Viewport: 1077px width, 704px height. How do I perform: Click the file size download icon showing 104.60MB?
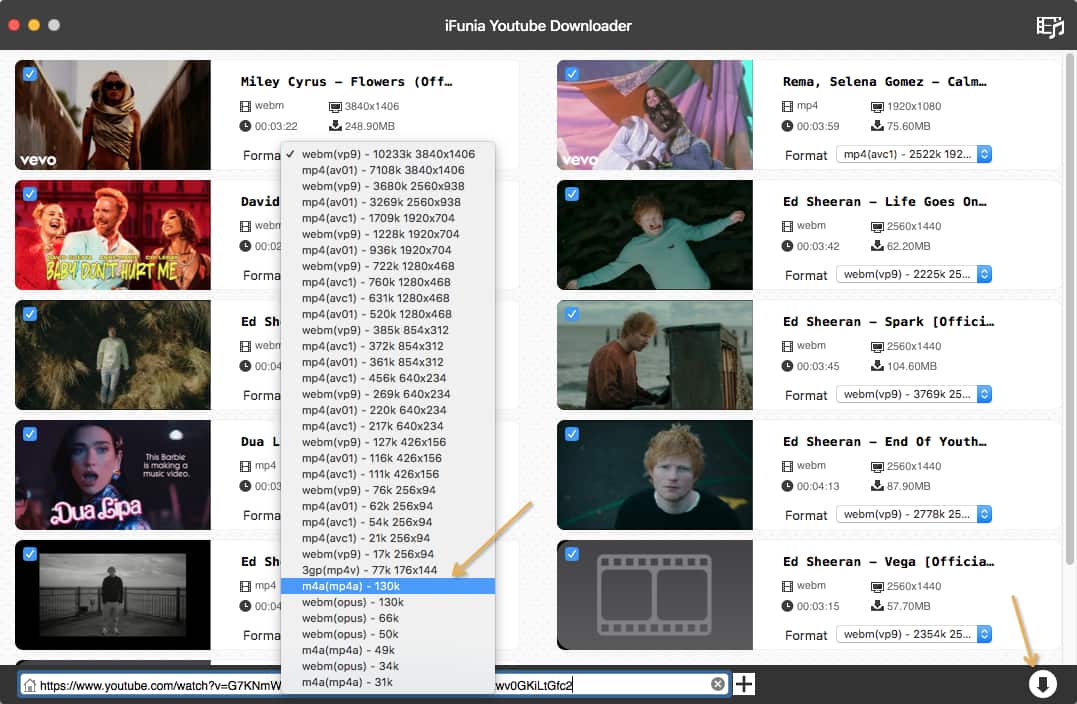point(876,366)
